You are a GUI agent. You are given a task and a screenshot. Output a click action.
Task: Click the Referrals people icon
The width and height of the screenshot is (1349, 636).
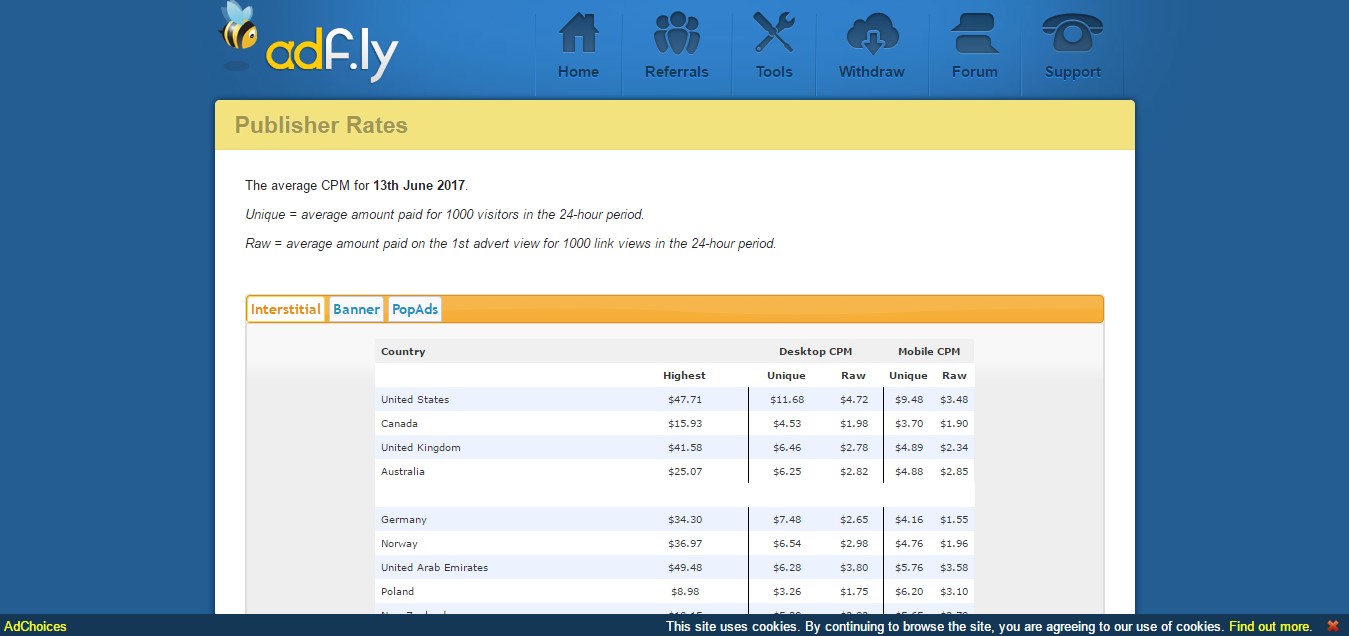point(676,35)
